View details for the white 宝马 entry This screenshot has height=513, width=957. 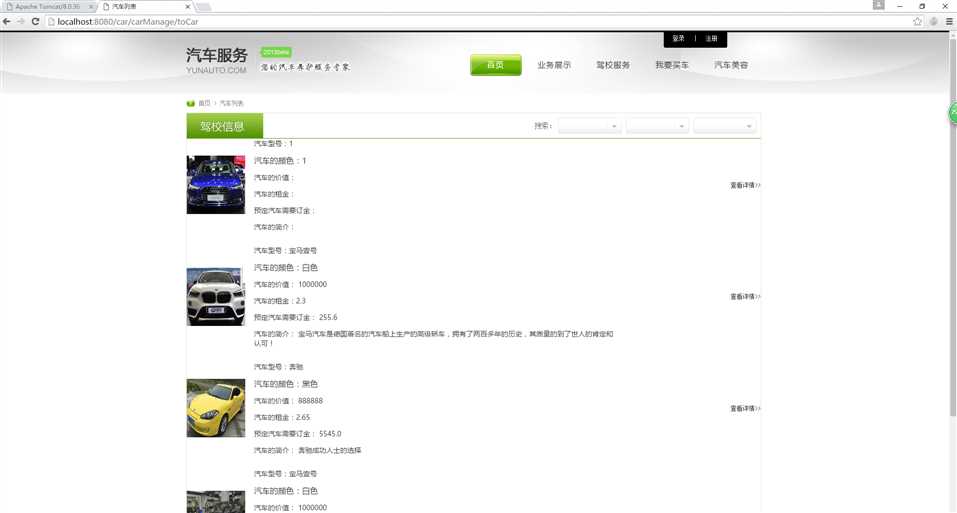click(745, 296)
